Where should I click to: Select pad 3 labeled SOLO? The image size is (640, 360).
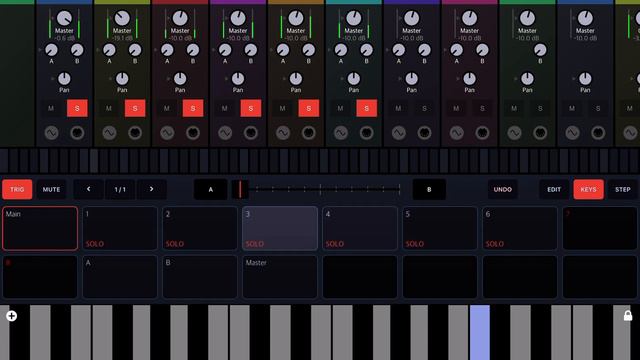point(280,228)
